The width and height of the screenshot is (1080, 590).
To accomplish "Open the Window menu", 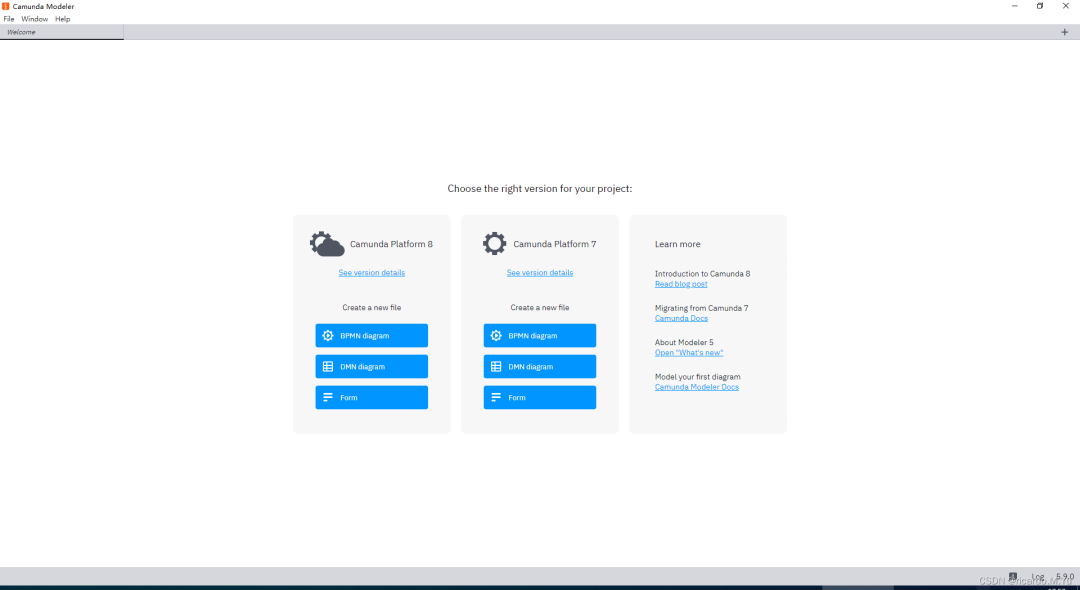I will 34,18.
